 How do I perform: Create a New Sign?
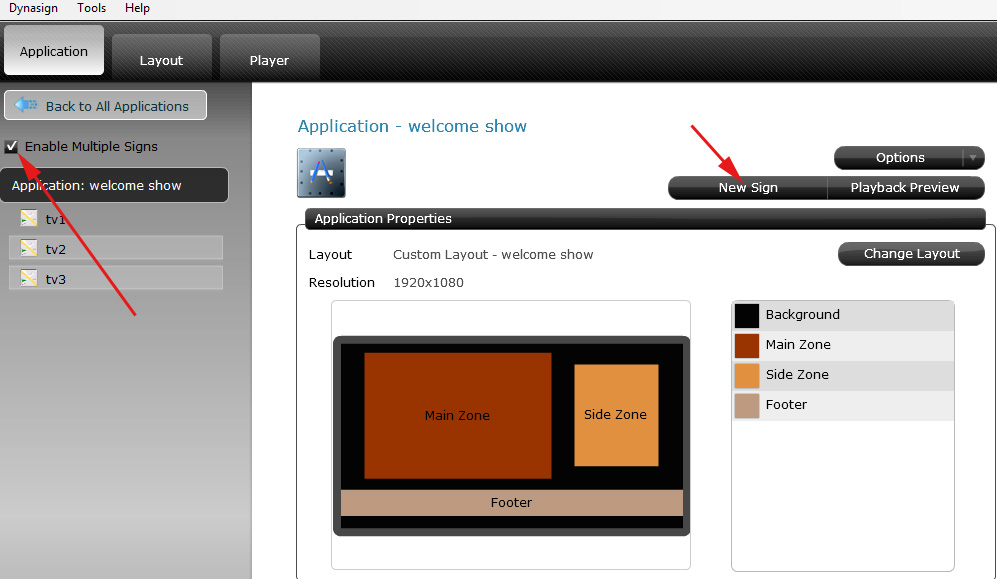(x=748, y=188)
